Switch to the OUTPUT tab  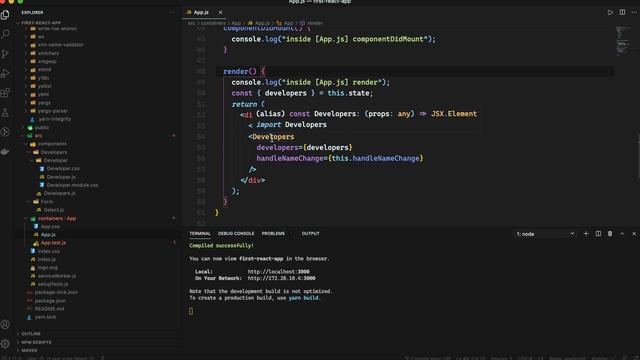(x=310, y=233)
